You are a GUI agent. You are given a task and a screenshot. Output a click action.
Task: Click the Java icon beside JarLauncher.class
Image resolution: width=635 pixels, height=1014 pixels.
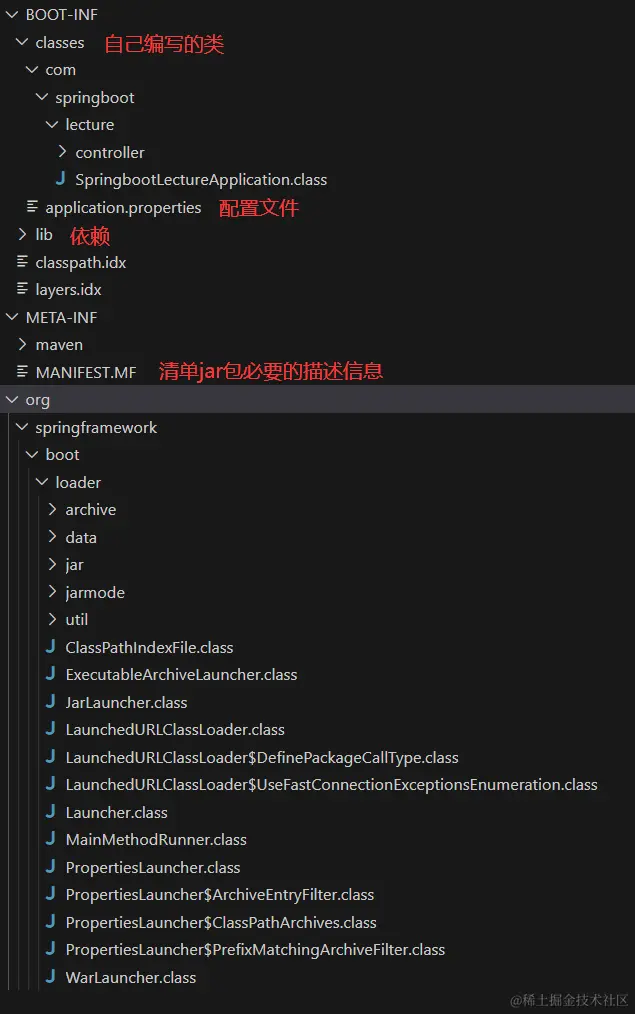pos(50,701)
